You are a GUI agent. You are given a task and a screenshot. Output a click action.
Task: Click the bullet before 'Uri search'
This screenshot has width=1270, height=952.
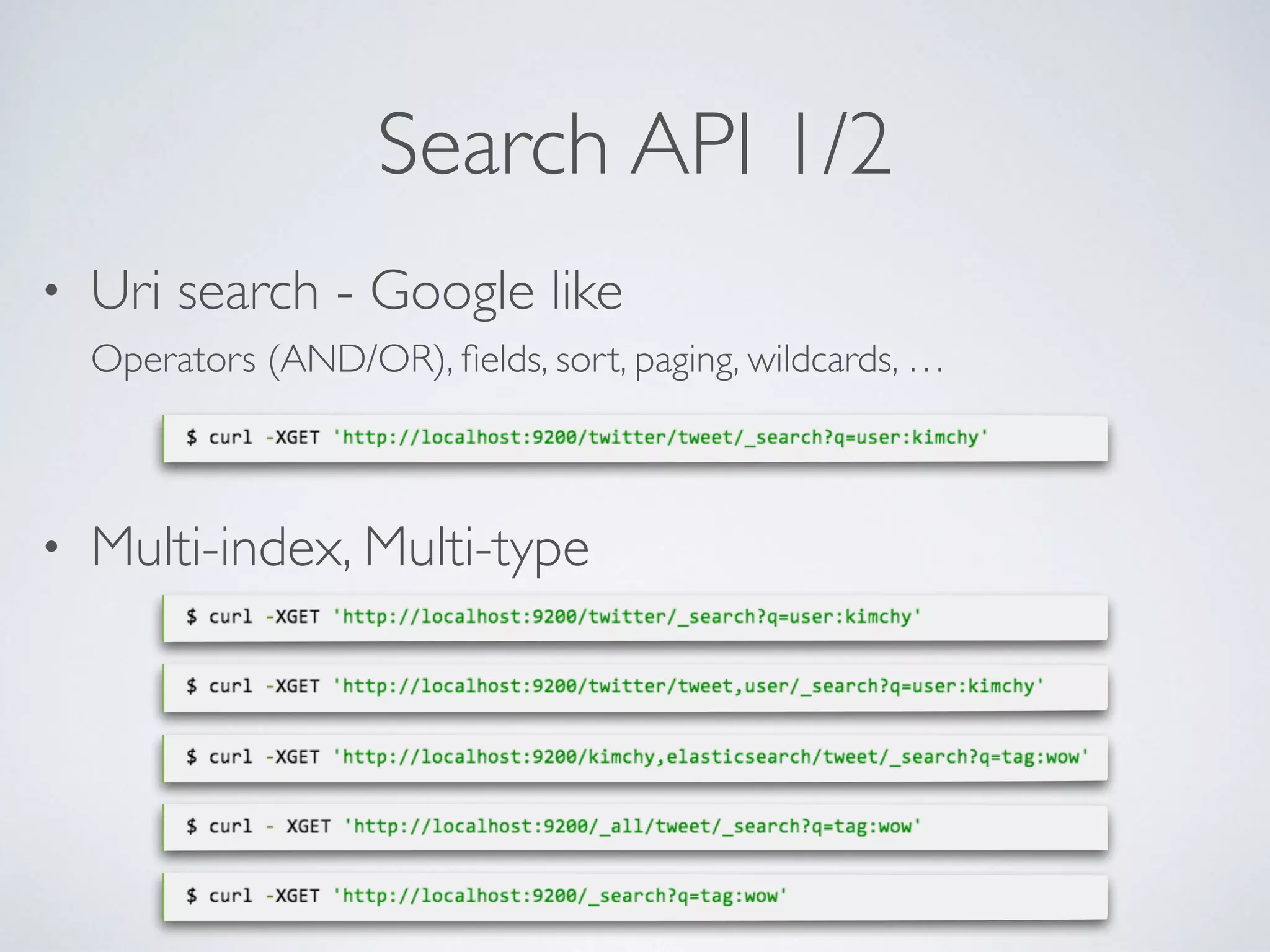pos(51,291)
